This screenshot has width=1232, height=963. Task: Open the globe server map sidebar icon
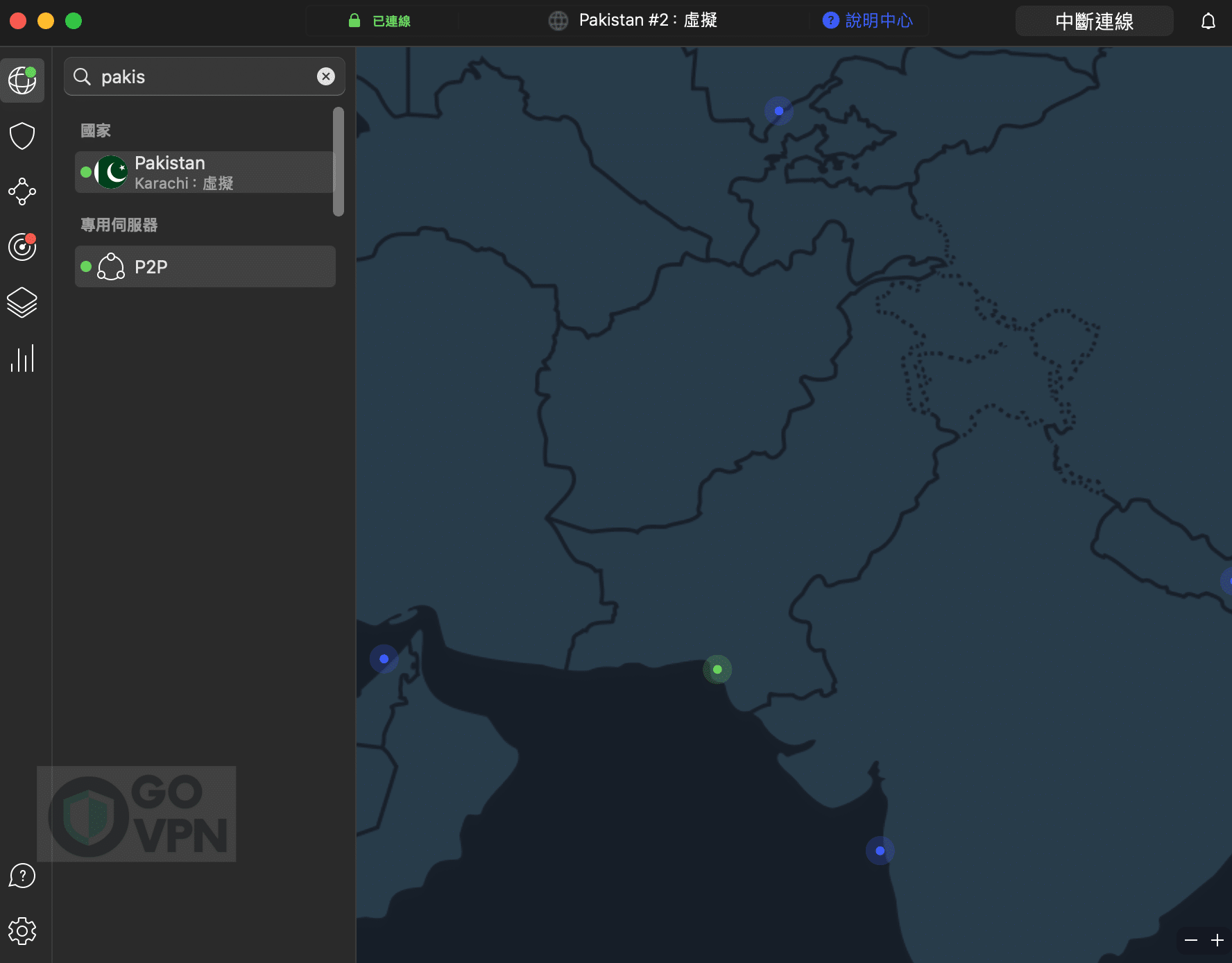coord(22,80)
